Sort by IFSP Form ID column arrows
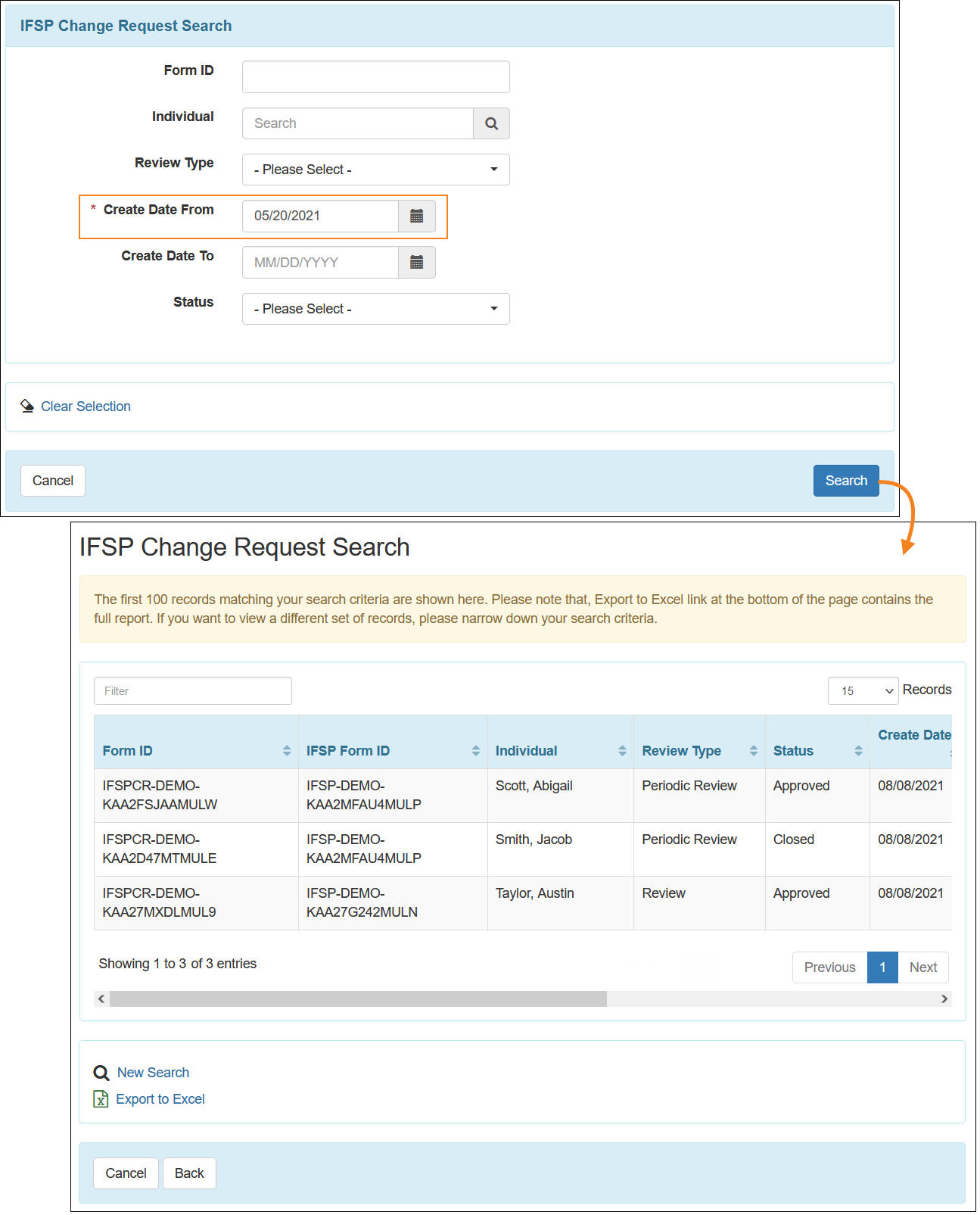 coord(476,751)
